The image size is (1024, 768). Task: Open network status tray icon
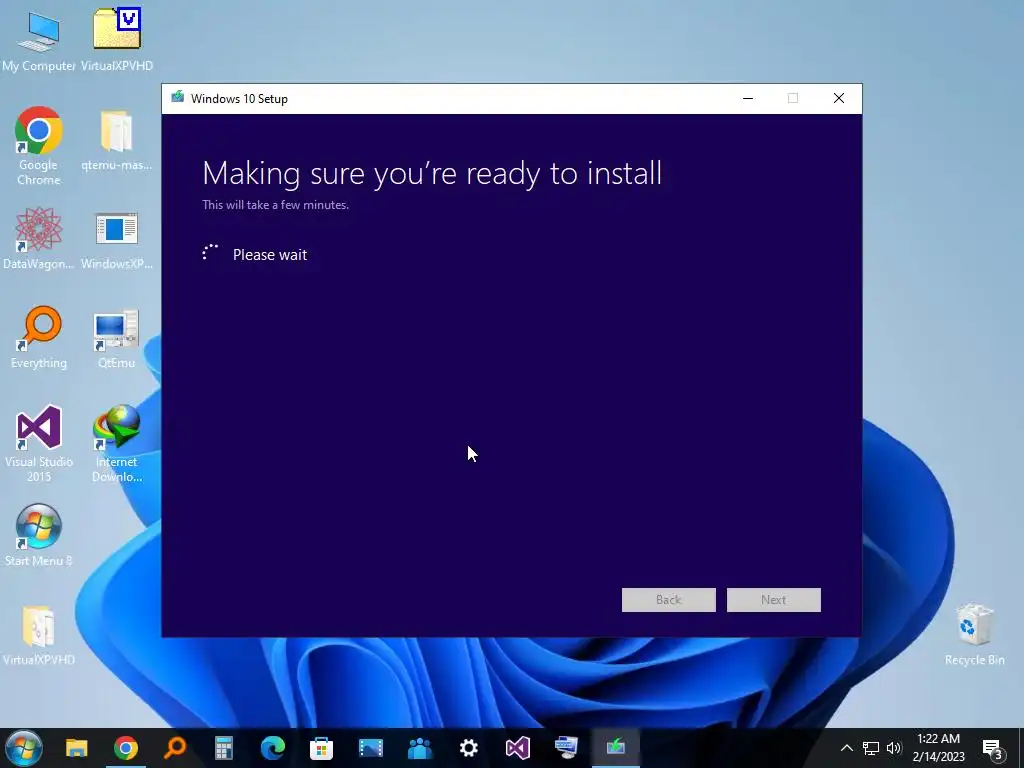pyautogui.click(x=871, y=748)
